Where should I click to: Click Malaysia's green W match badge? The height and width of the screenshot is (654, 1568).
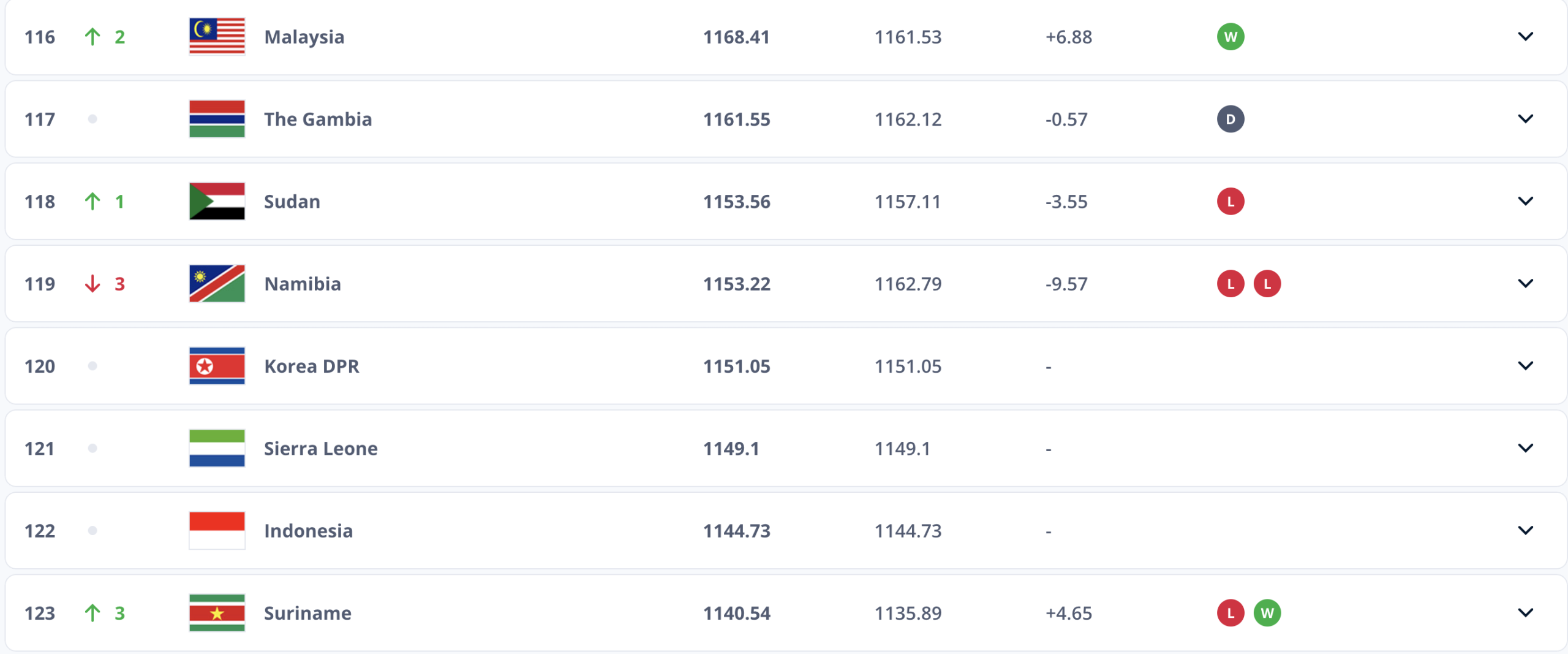pos(1230,37)
